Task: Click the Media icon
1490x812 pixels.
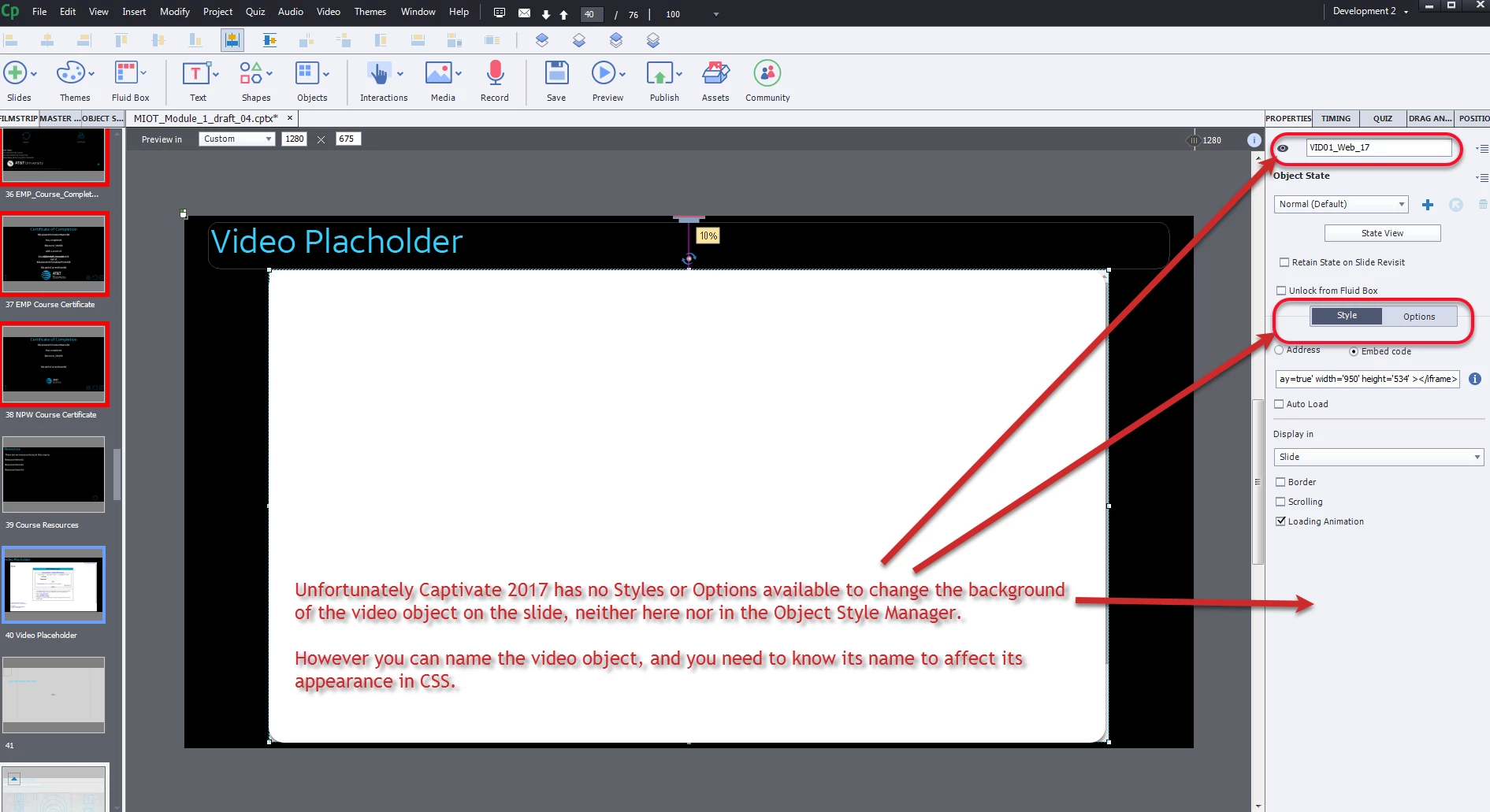Action: (x=438, y=73)
